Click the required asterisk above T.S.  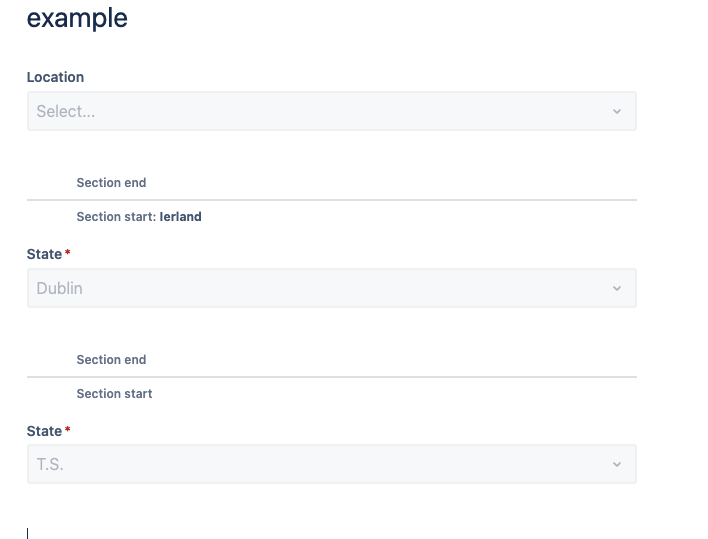coord(68,431)
